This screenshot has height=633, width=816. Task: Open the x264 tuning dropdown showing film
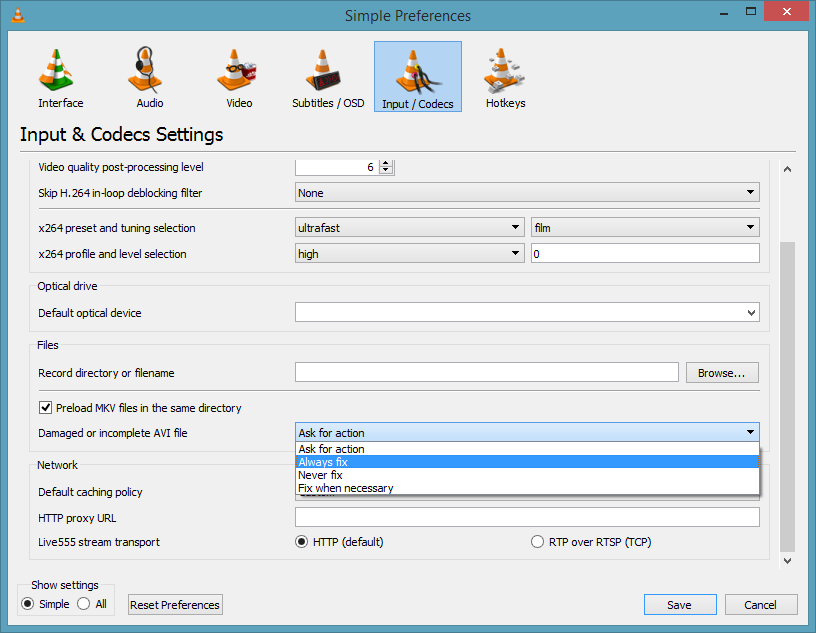[x=645, y=227]
